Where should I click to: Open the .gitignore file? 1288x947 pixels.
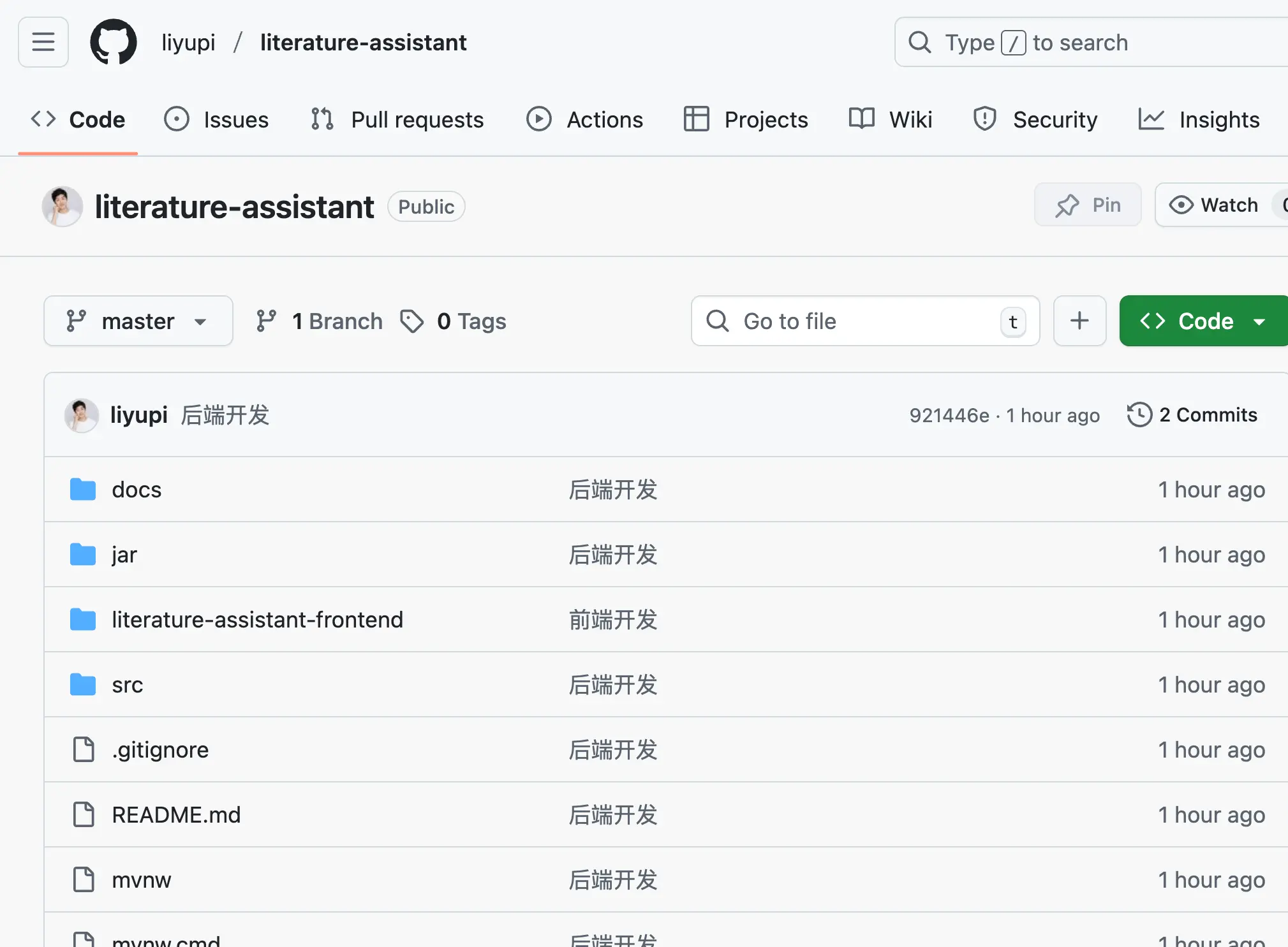click(x=160, y=750)
